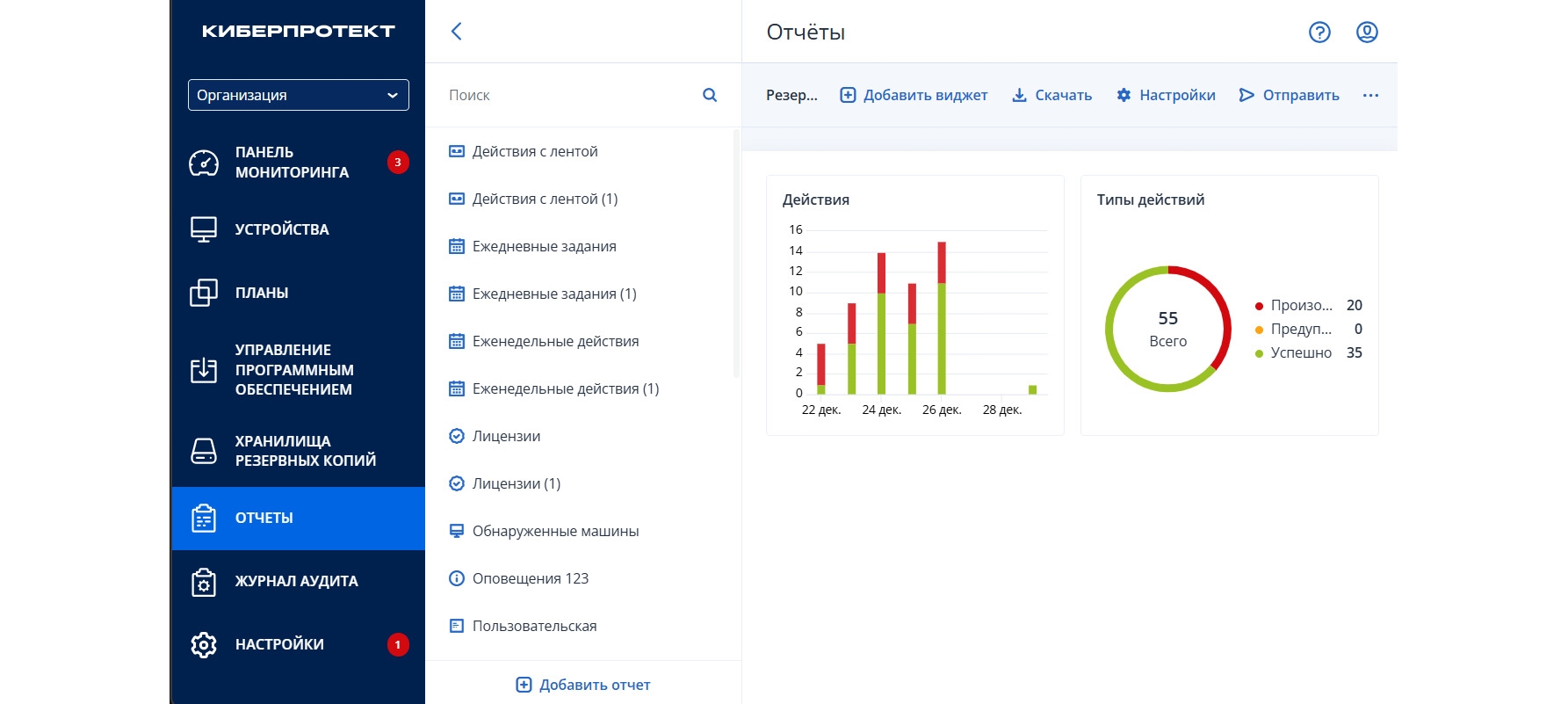This screenshot has height=704, width=1568.
Task: Open the user account profile icon
Action: coord(1367,33)
